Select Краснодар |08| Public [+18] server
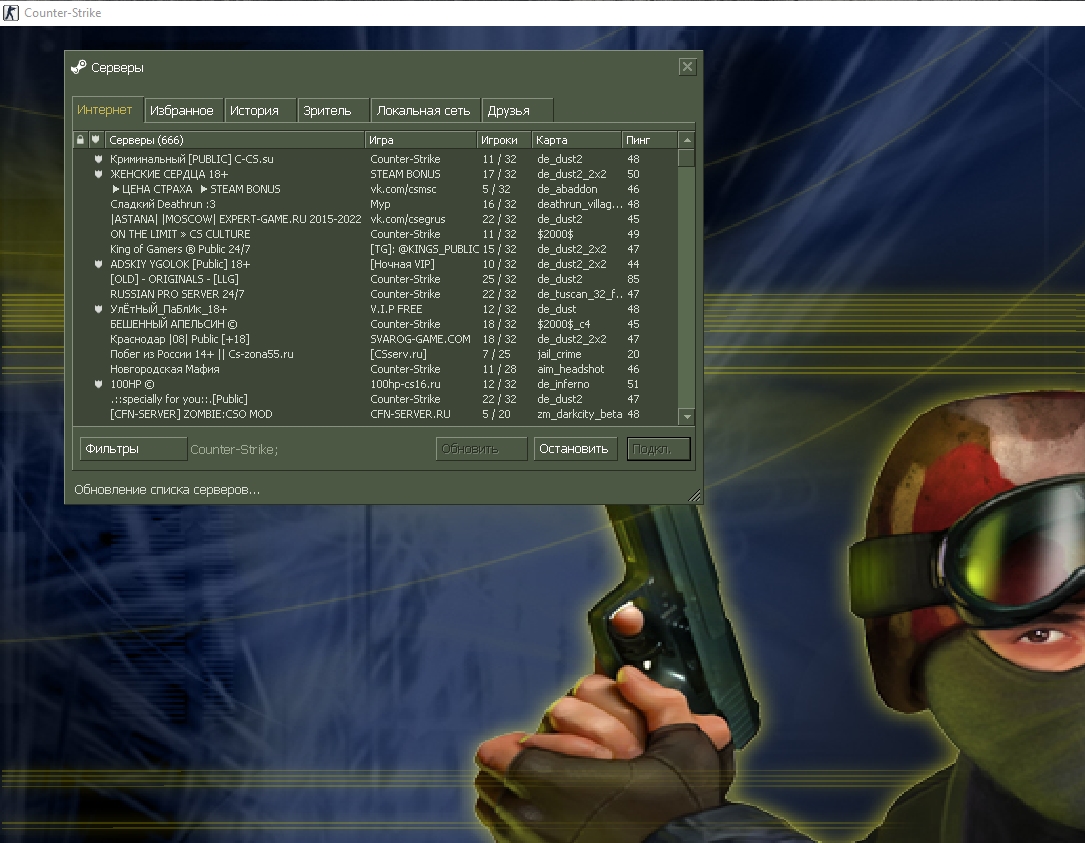Screen dimensions: 1085x843 pyautogui.click(x=375, y=339)
